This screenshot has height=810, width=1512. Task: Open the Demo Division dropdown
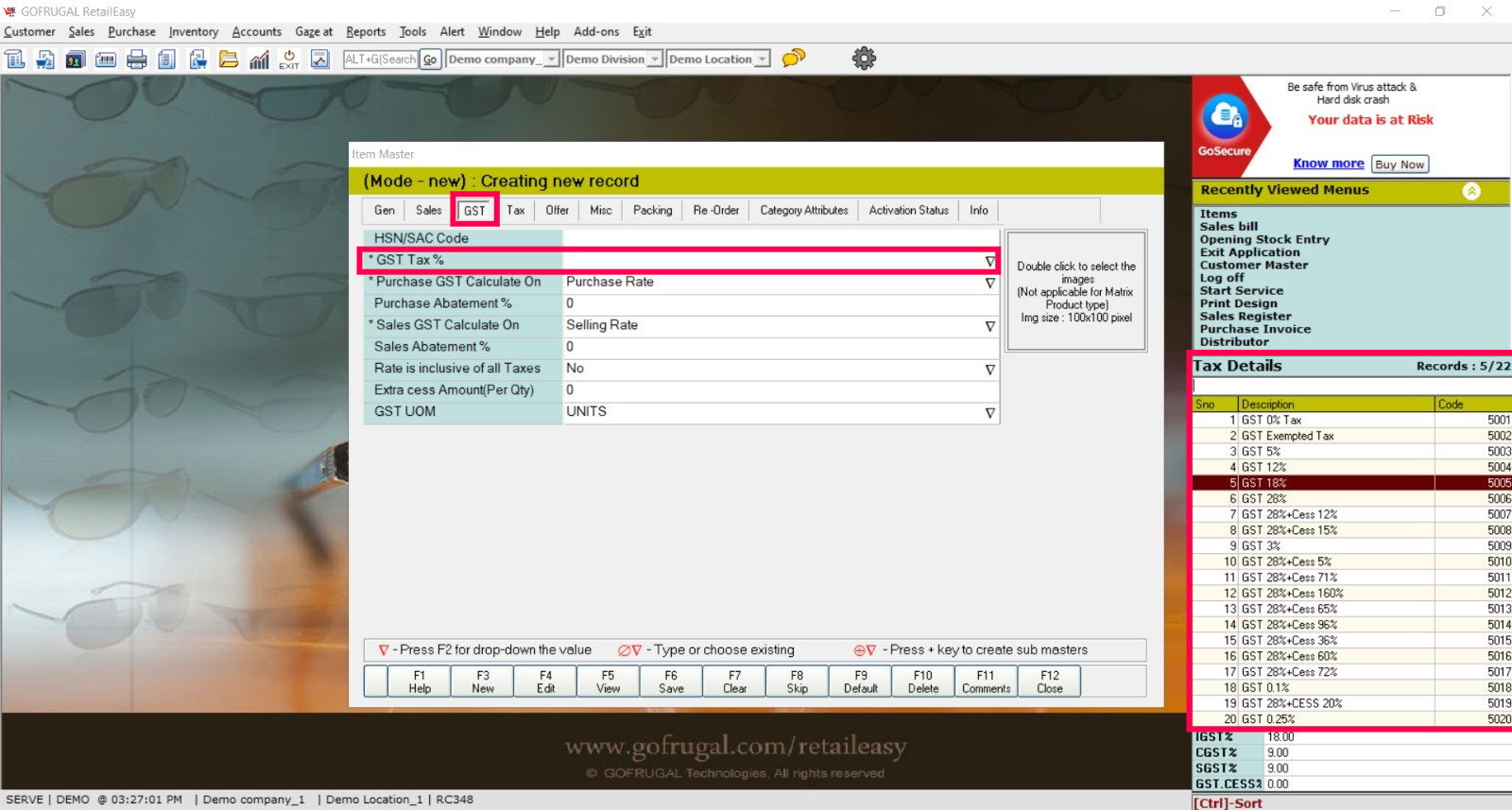[x=654, y=60]
